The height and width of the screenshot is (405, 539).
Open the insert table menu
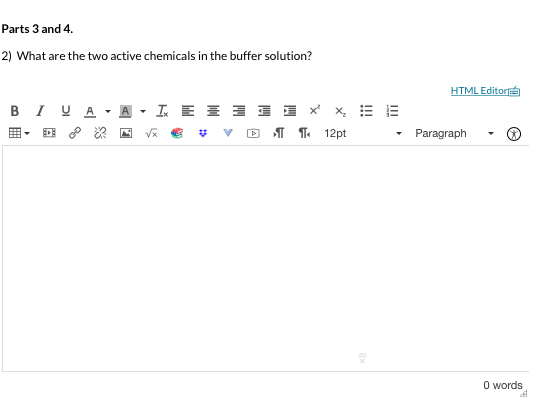19,133
